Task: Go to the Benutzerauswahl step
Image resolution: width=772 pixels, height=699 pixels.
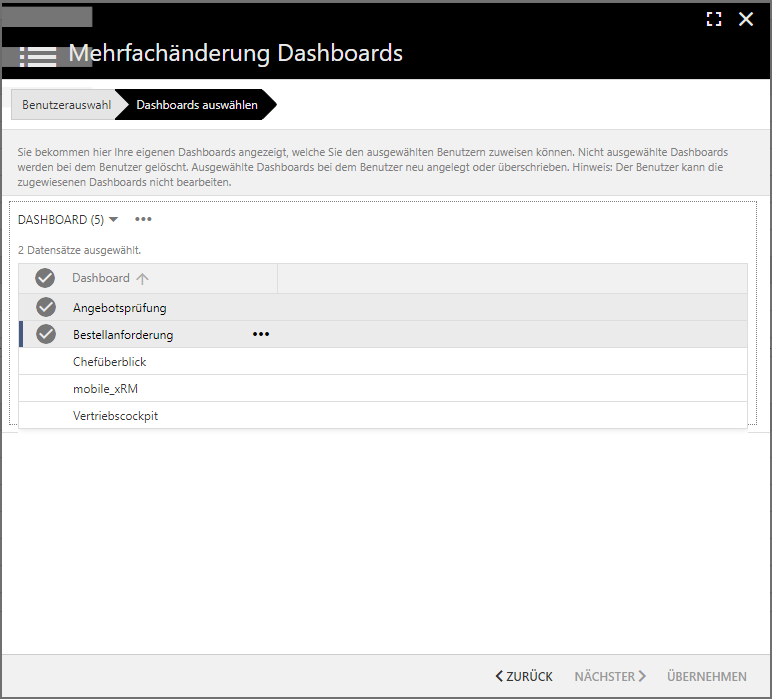Action: point(66,105)
